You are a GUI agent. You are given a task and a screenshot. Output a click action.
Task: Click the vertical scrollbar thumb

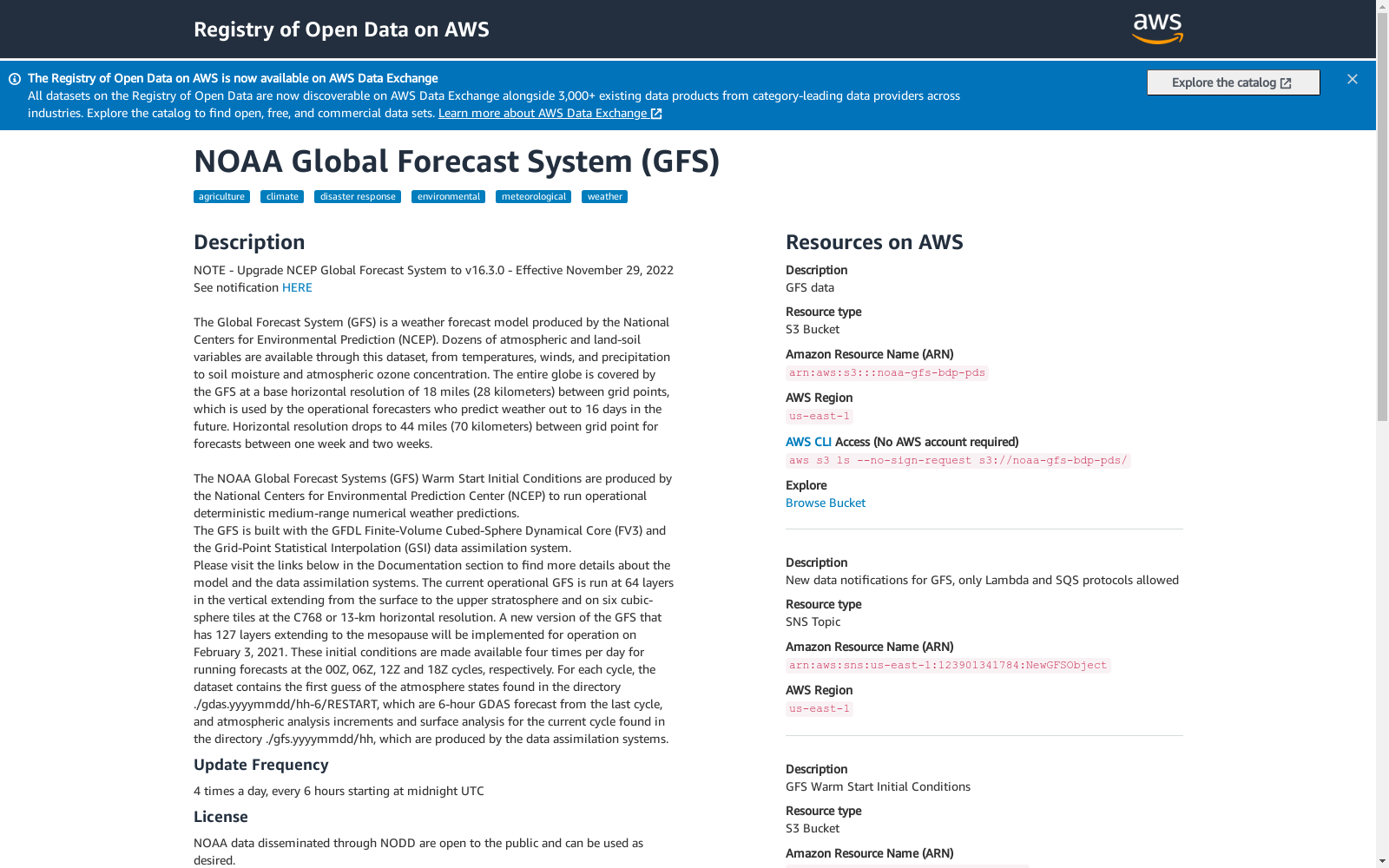click(1382, 217)
